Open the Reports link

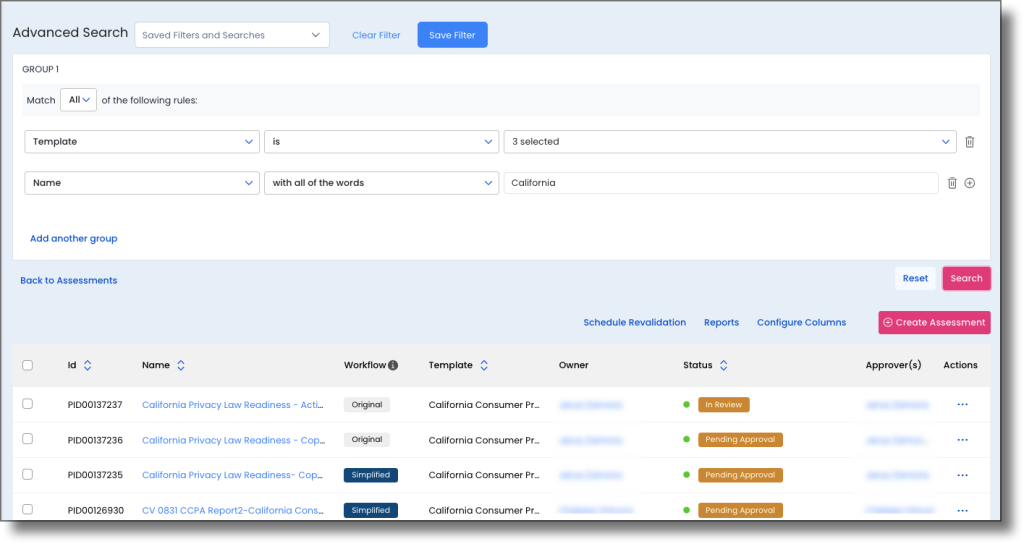pos(722,323)
